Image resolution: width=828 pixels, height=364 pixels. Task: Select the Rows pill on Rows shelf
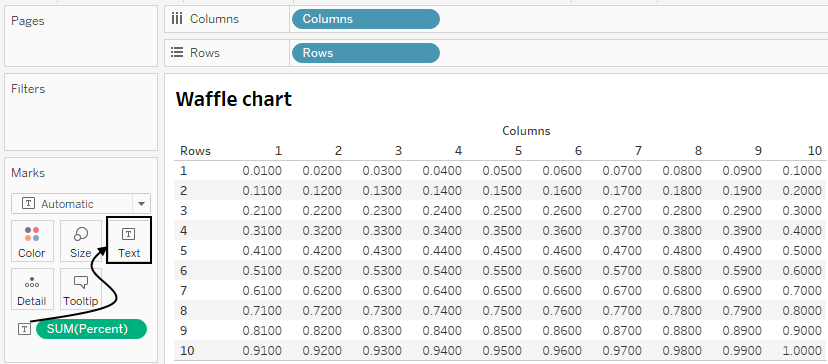tap(365, 53)
